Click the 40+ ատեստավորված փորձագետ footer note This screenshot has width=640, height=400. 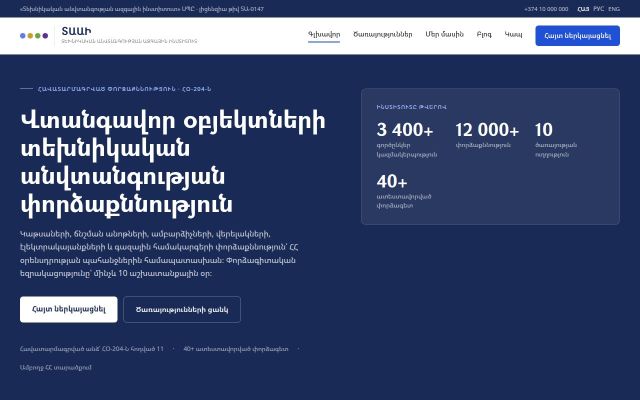click(x=236, y=349)
